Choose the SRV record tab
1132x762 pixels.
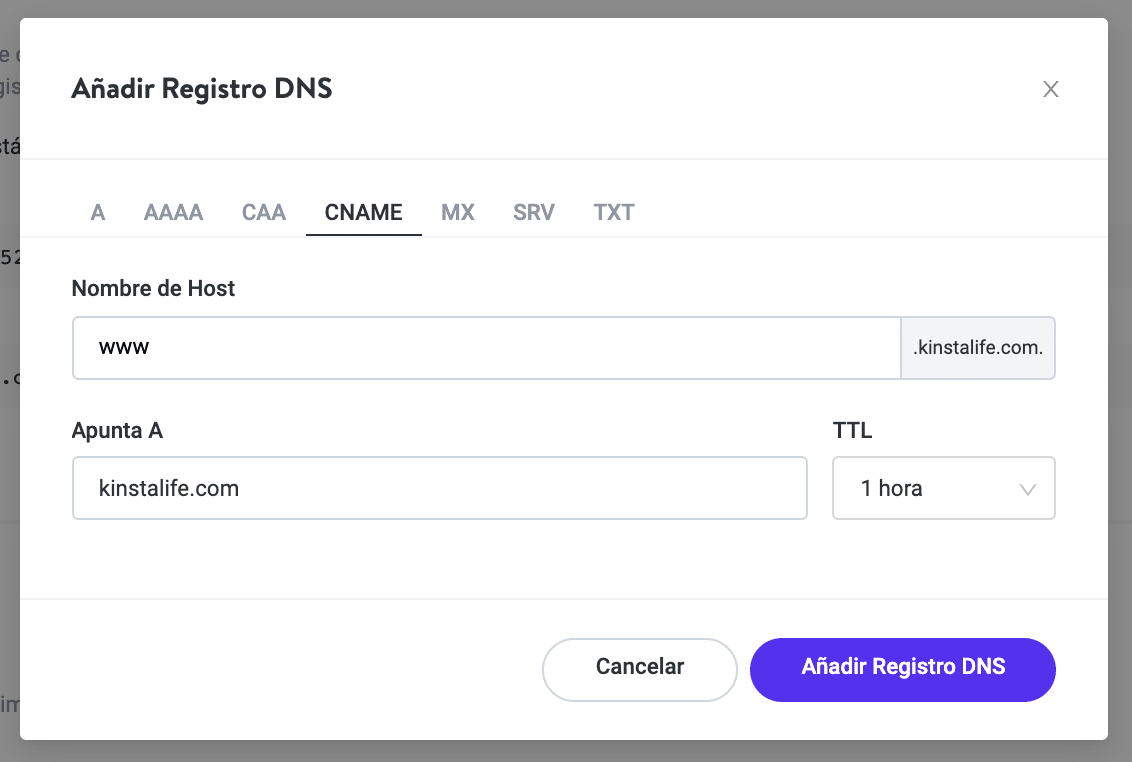coord(534,212)
